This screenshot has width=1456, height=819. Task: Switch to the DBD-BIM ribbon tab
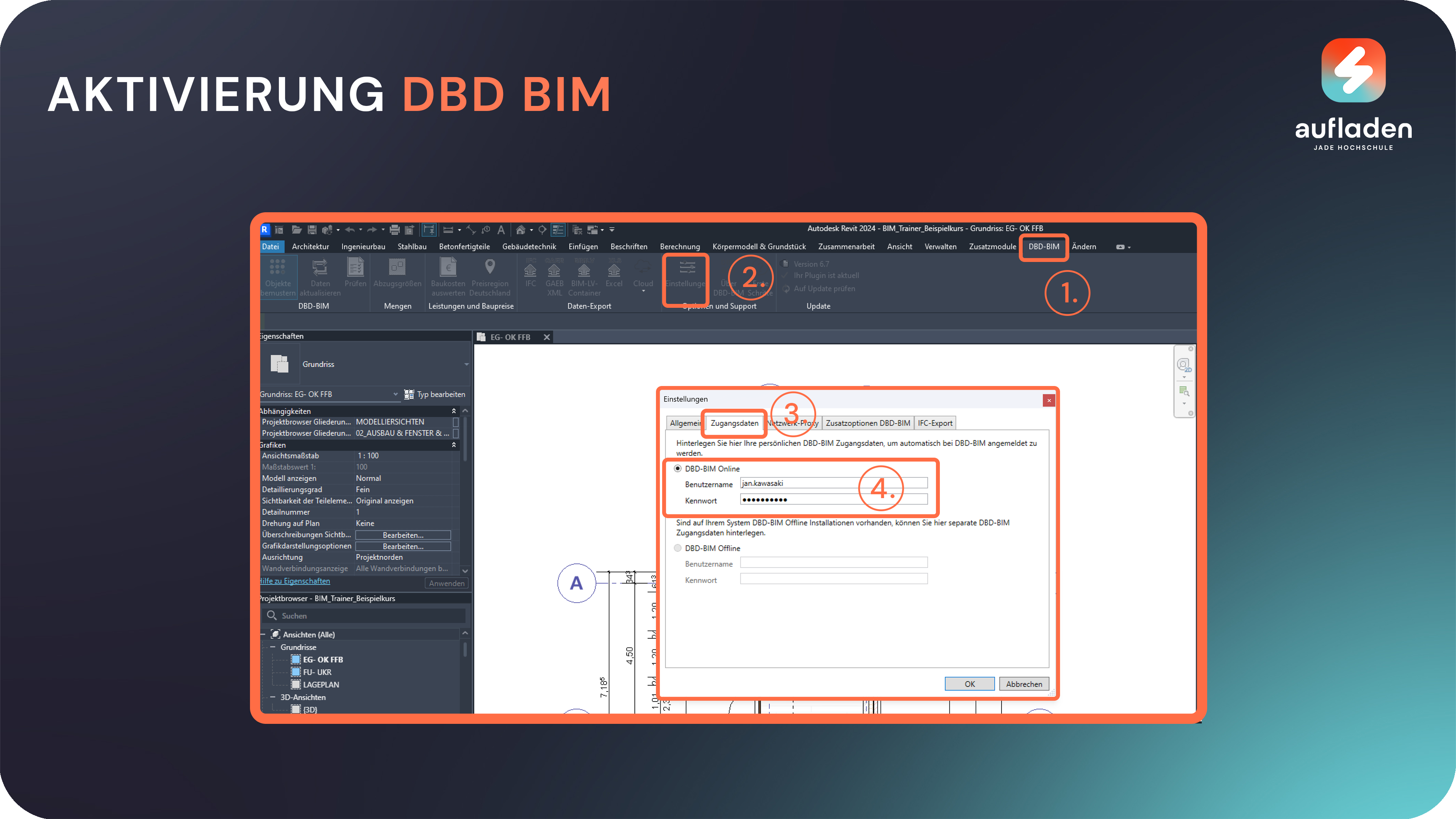pyautogui.click(x=1043, y=247)
